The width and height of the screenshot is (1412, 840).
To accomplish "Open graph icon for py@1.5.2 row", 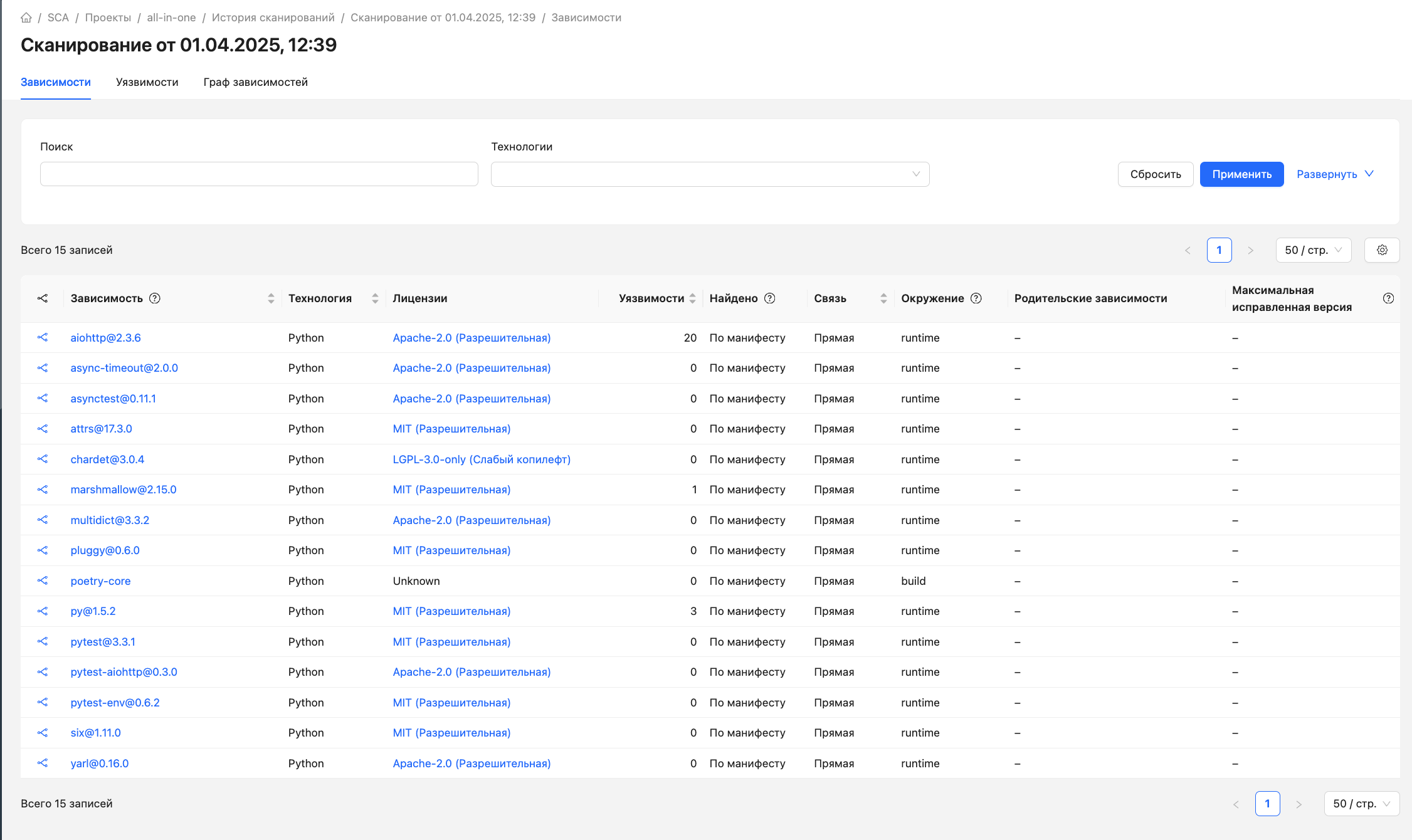I will click(43, 611).
